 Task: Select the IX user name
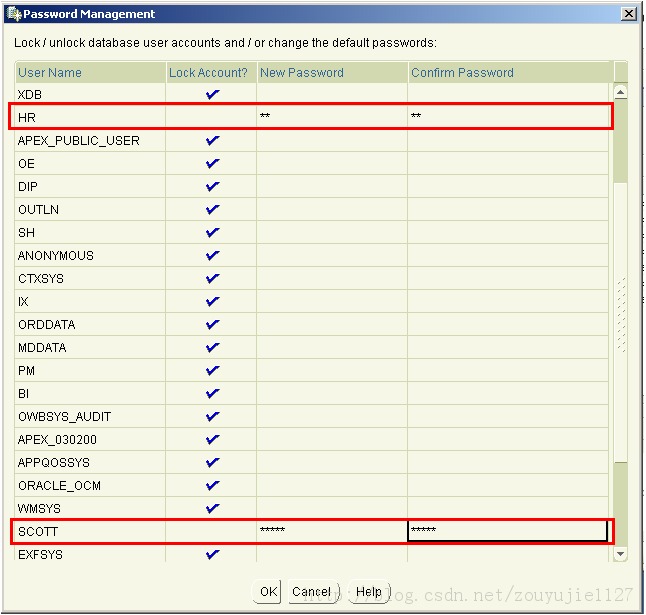[23, 302]
